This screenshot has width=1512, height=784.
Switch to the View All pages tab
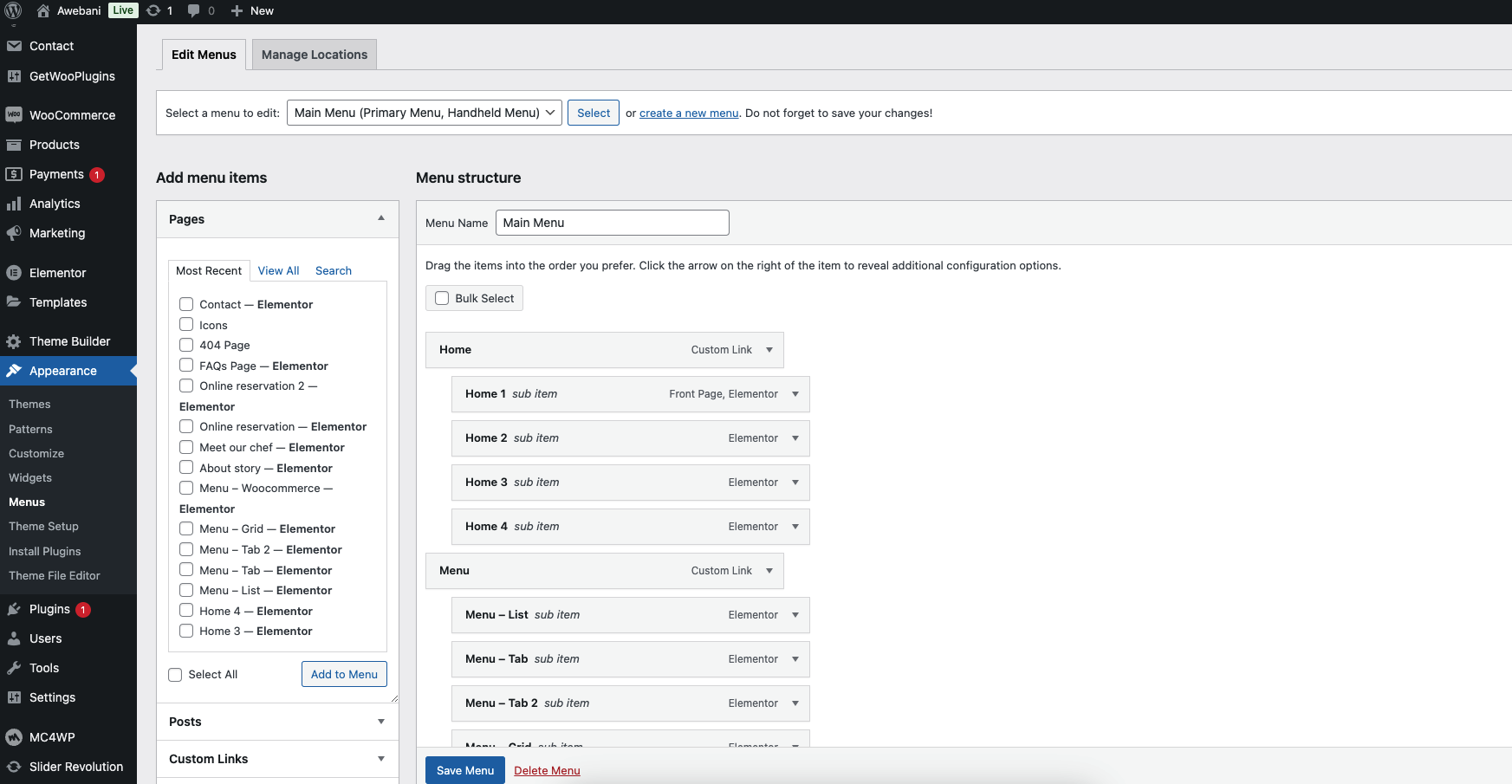pyautogui.click(x=278, y=271)
